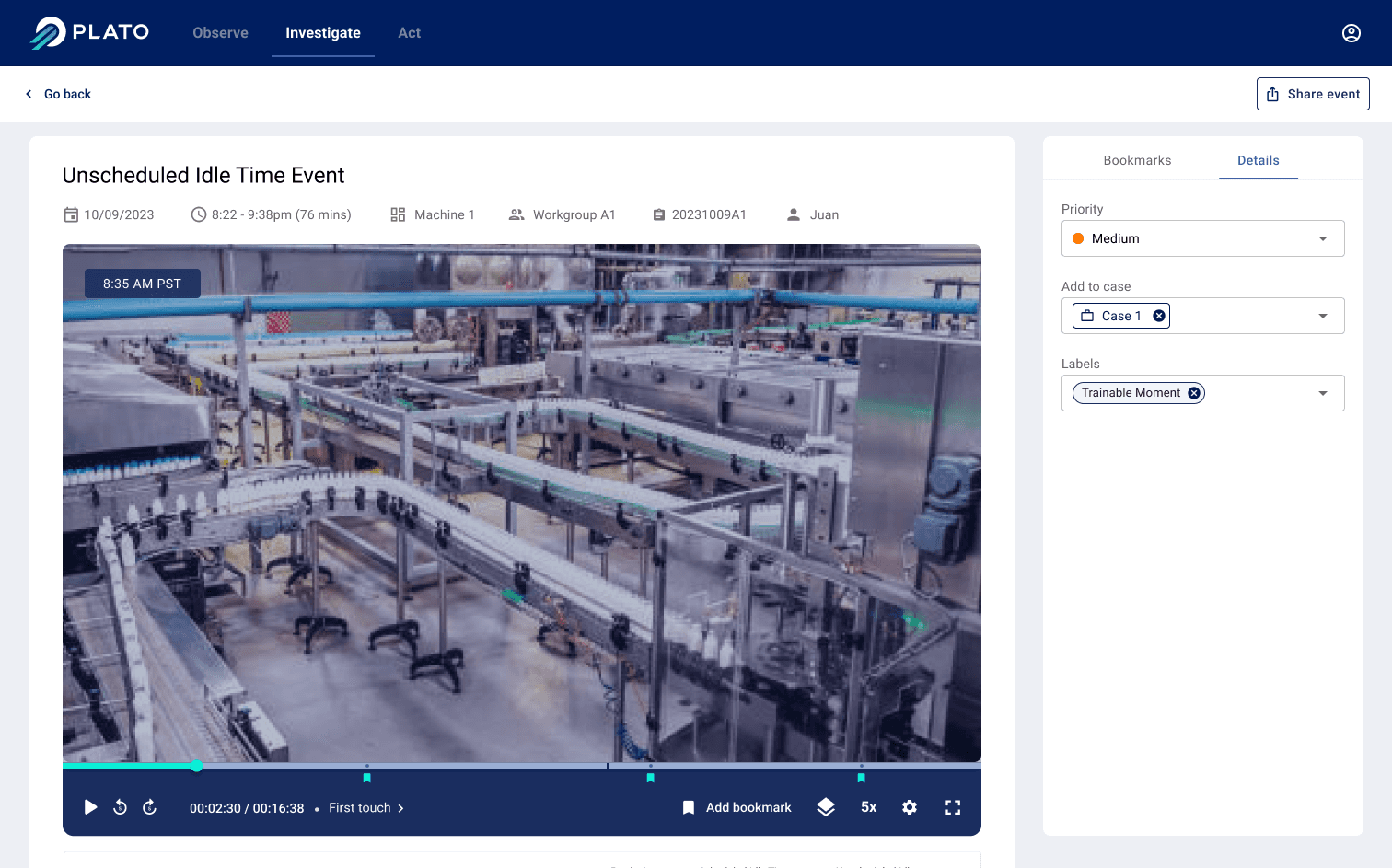Click the PLATO logo
This screenshot has height=868, width=1392.
pyautogui.click(x=88, y=32)
